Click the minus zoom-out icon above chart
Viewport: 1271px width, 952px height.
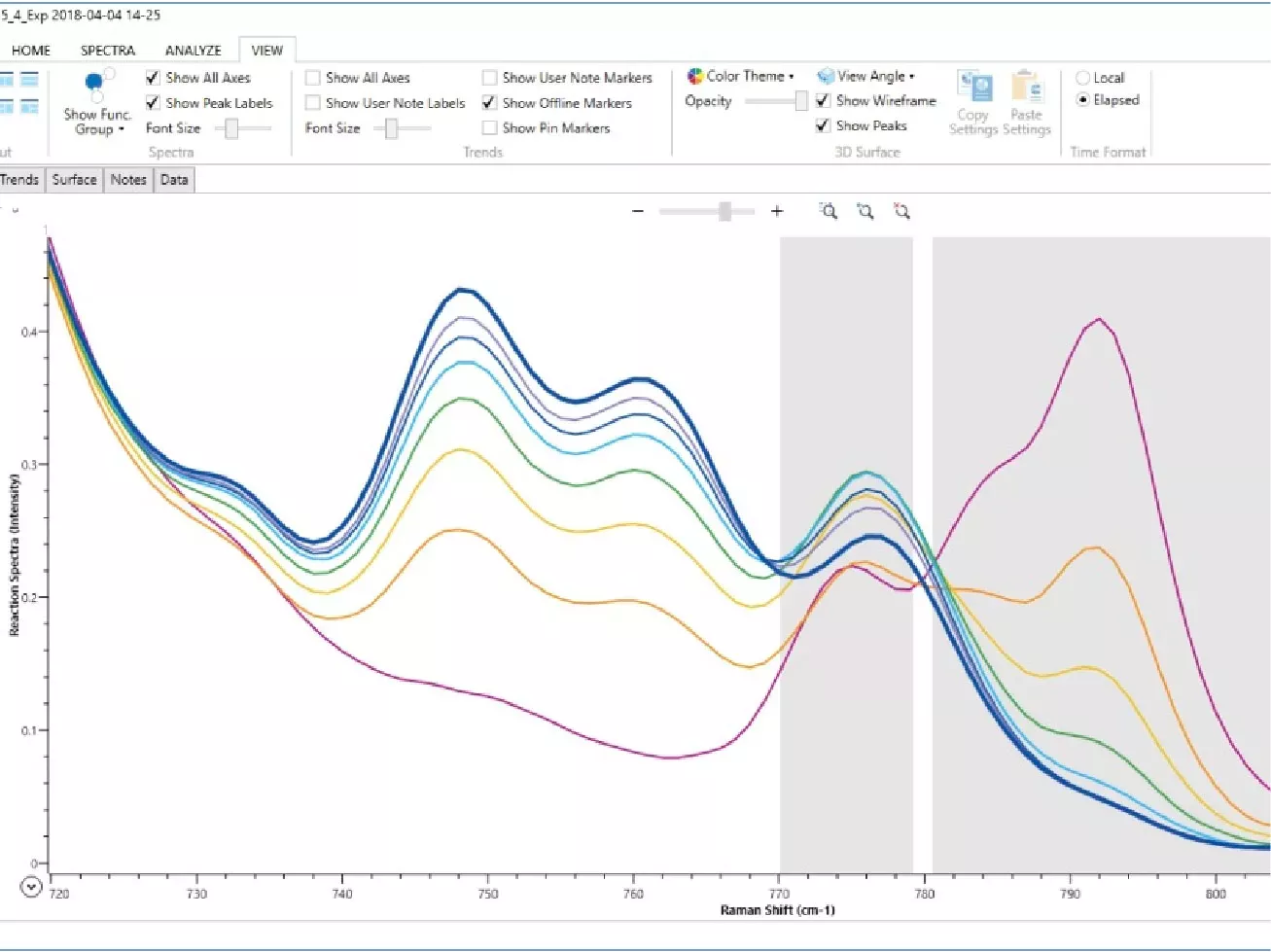(638, 211)
